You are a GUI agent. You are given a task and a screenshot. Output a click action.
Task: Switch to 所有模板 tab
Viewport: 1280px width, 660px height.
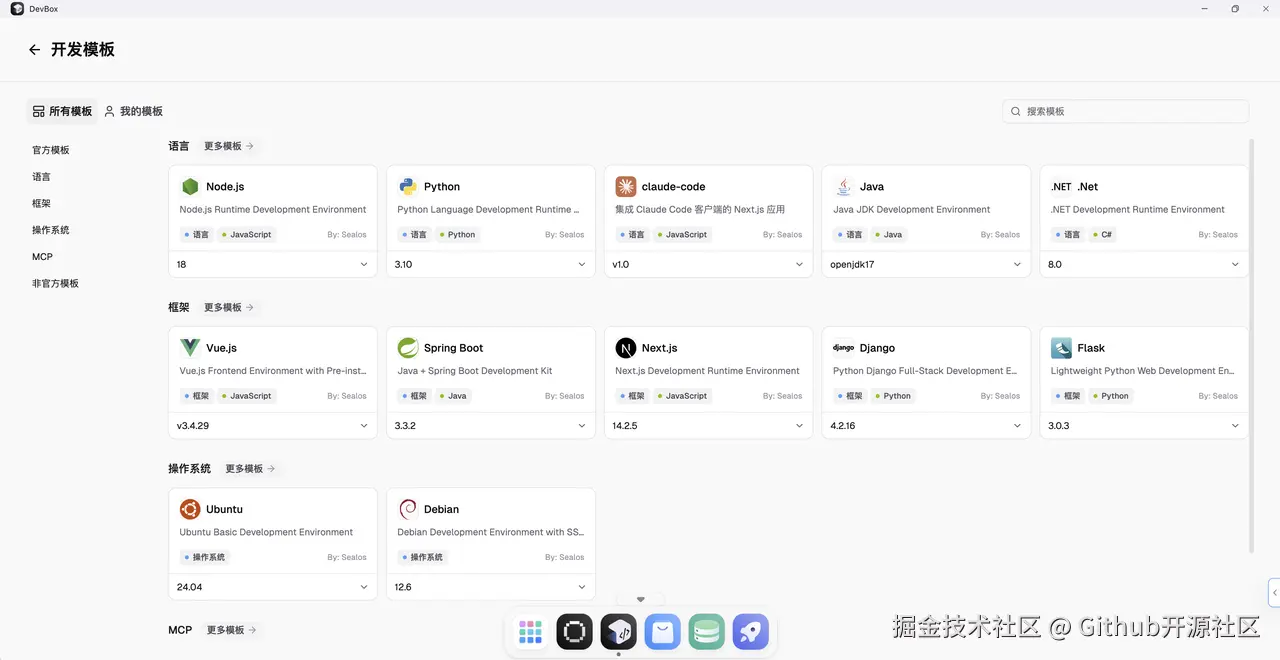coord(62,111)
